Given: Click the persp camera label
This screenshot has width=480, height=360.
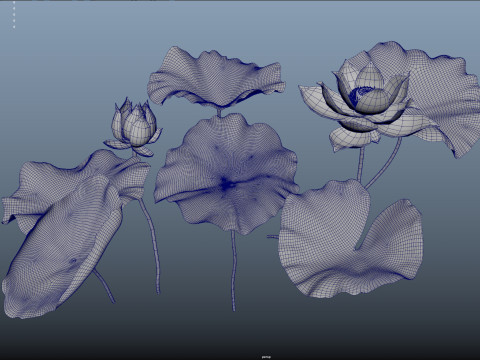Looking at the screenshot, I should click(266, 357).
